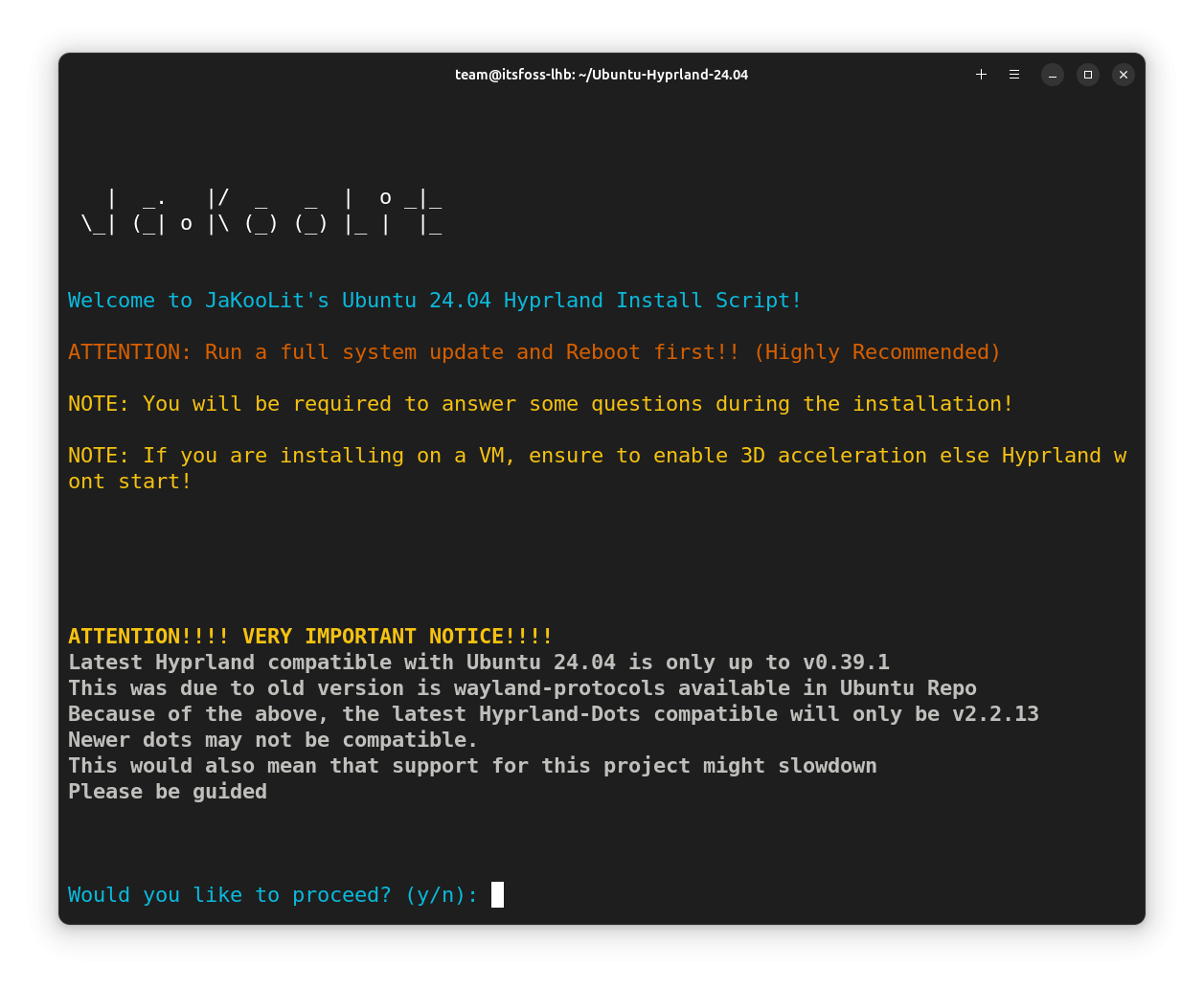Click the title 'team@itsfoss-lhb: ~/Ubuntu-Hyprland-24.04'
This screenshot has height=989, width=1204.
(602, 75)
